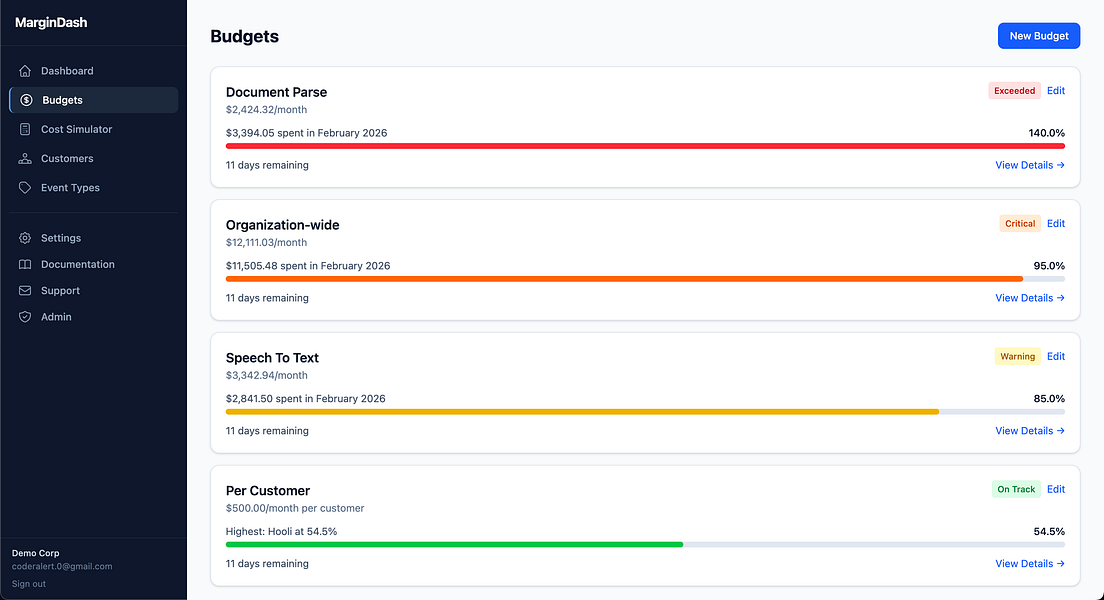Select the Admin shield icon
This screenshot has width=1104, height=600.
pos(24,317)
